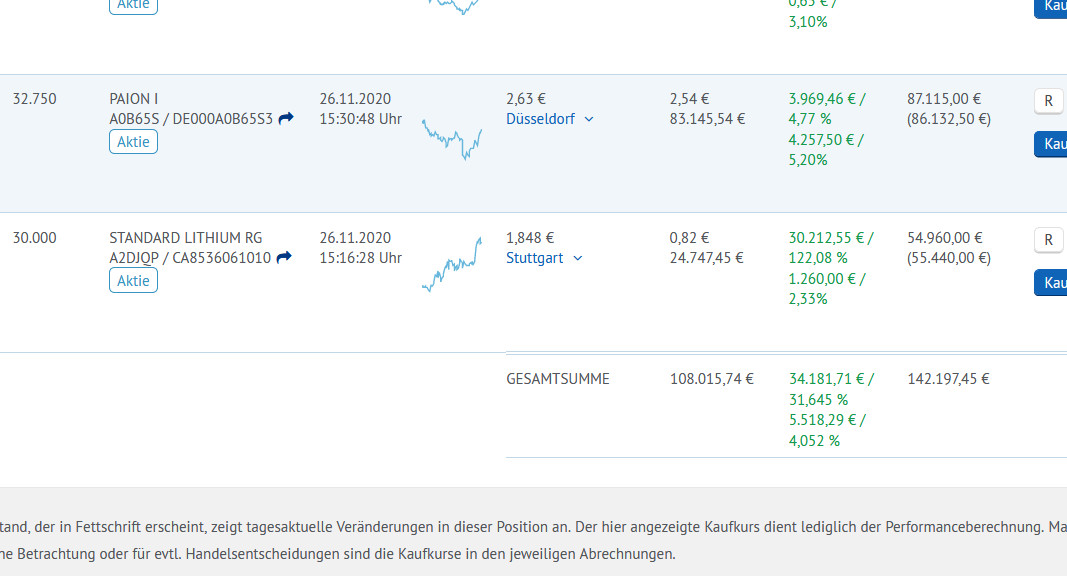Click the A0B65S / DE000A0B65S3 identifier
1067x576 pixels.
coord(190,118)
